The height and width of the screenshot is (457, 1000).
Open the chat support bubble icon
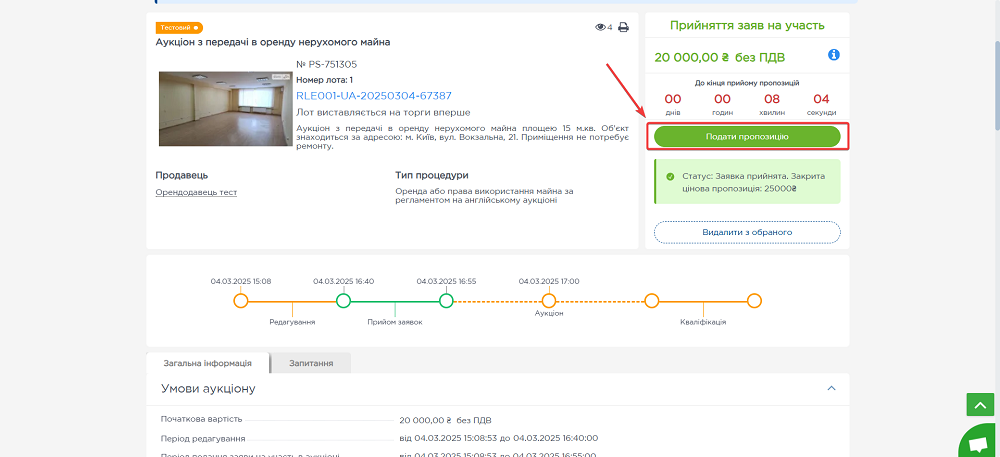click(x=977, y=442)
